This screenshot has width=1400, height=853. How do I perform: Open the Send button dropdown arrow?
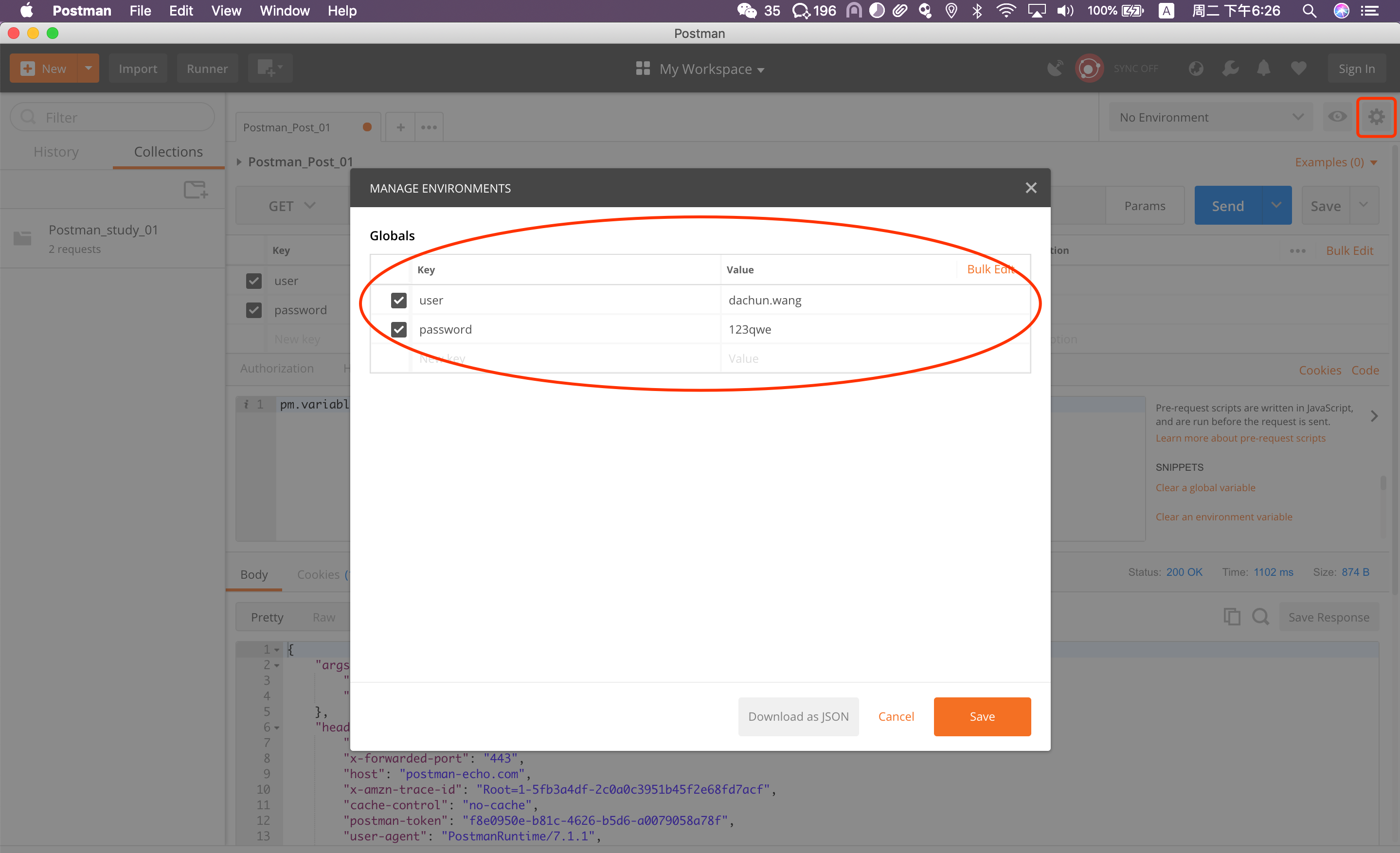pos(1276,206)
